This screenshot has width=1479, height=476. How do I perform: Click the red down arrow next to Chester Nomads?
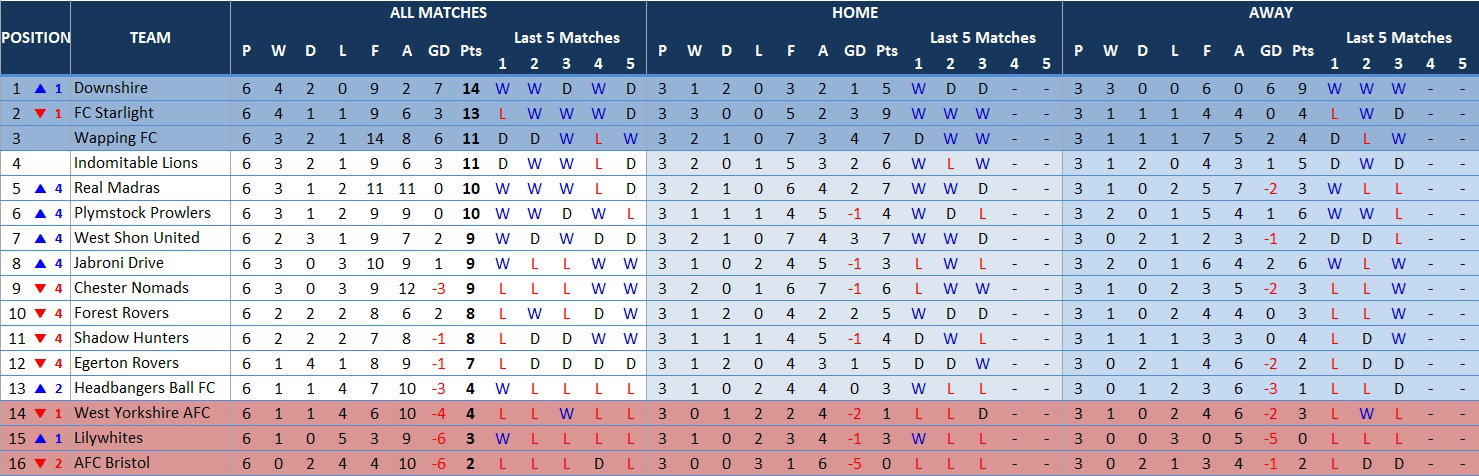point(40,288)
